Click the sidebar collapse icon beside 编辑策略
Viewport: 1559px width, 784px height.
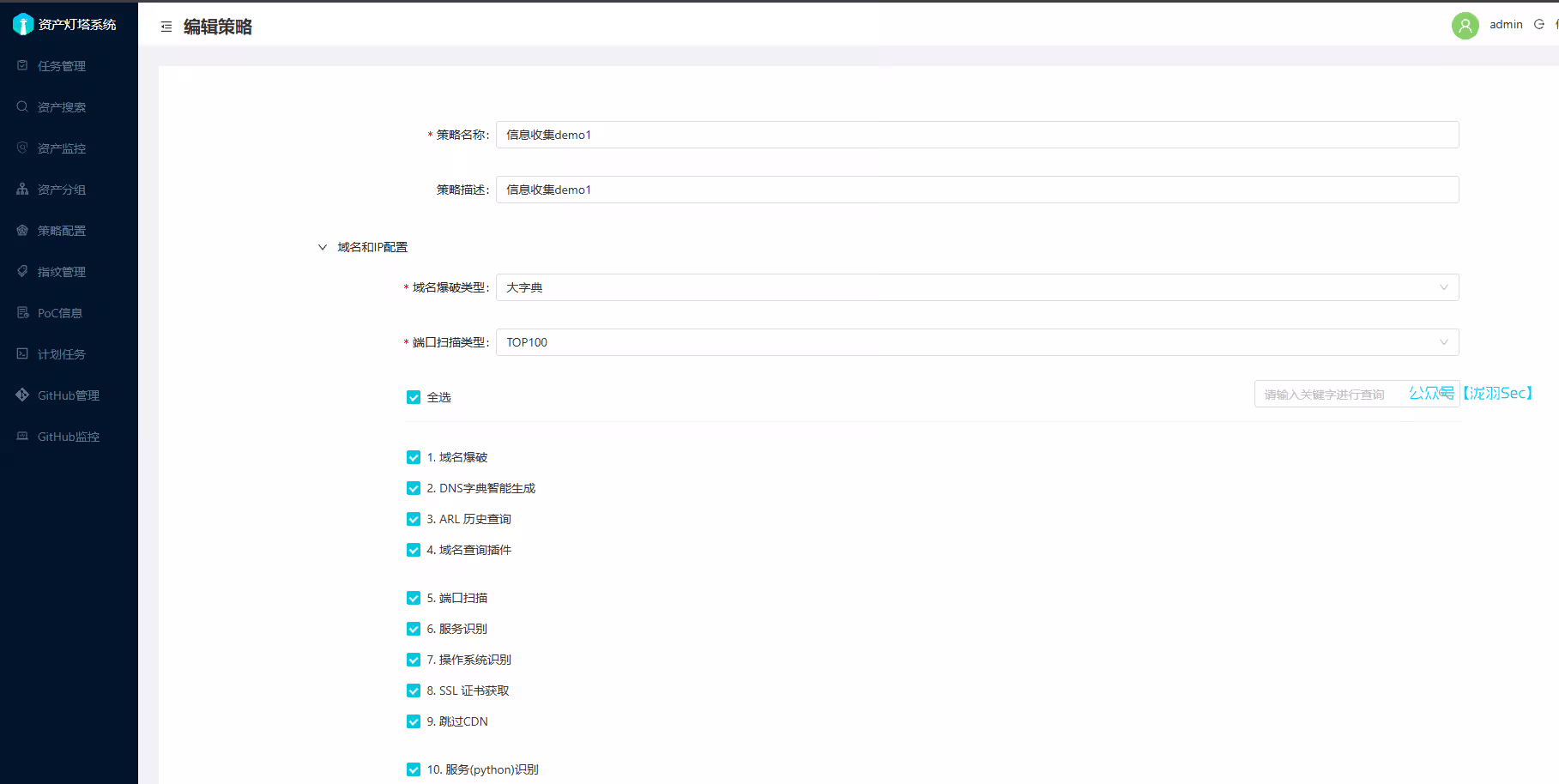pyautogui.click(x=166, y=27)
